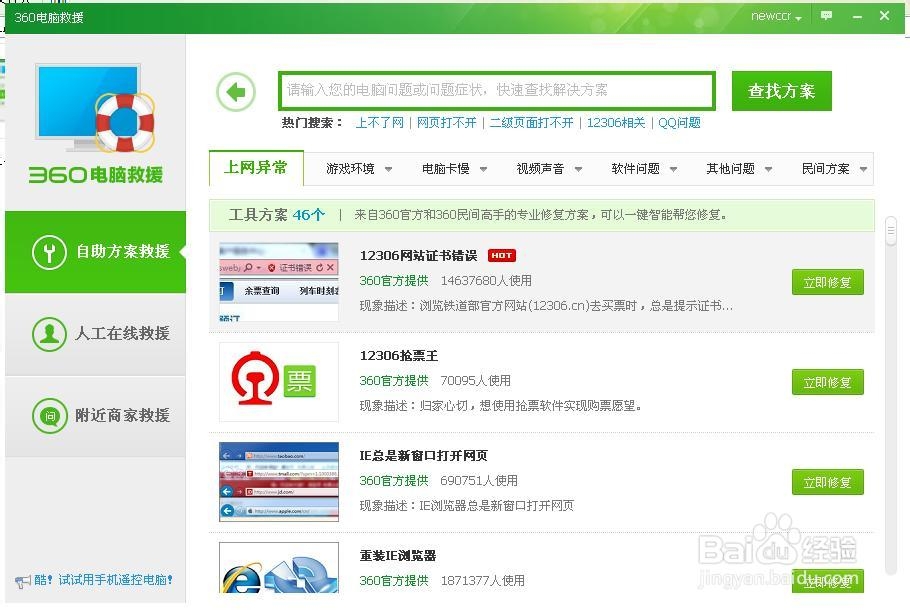This screenshot has height=610, width=910.
Task: Click hot search link 网页打不开
Action: point(446,123)
